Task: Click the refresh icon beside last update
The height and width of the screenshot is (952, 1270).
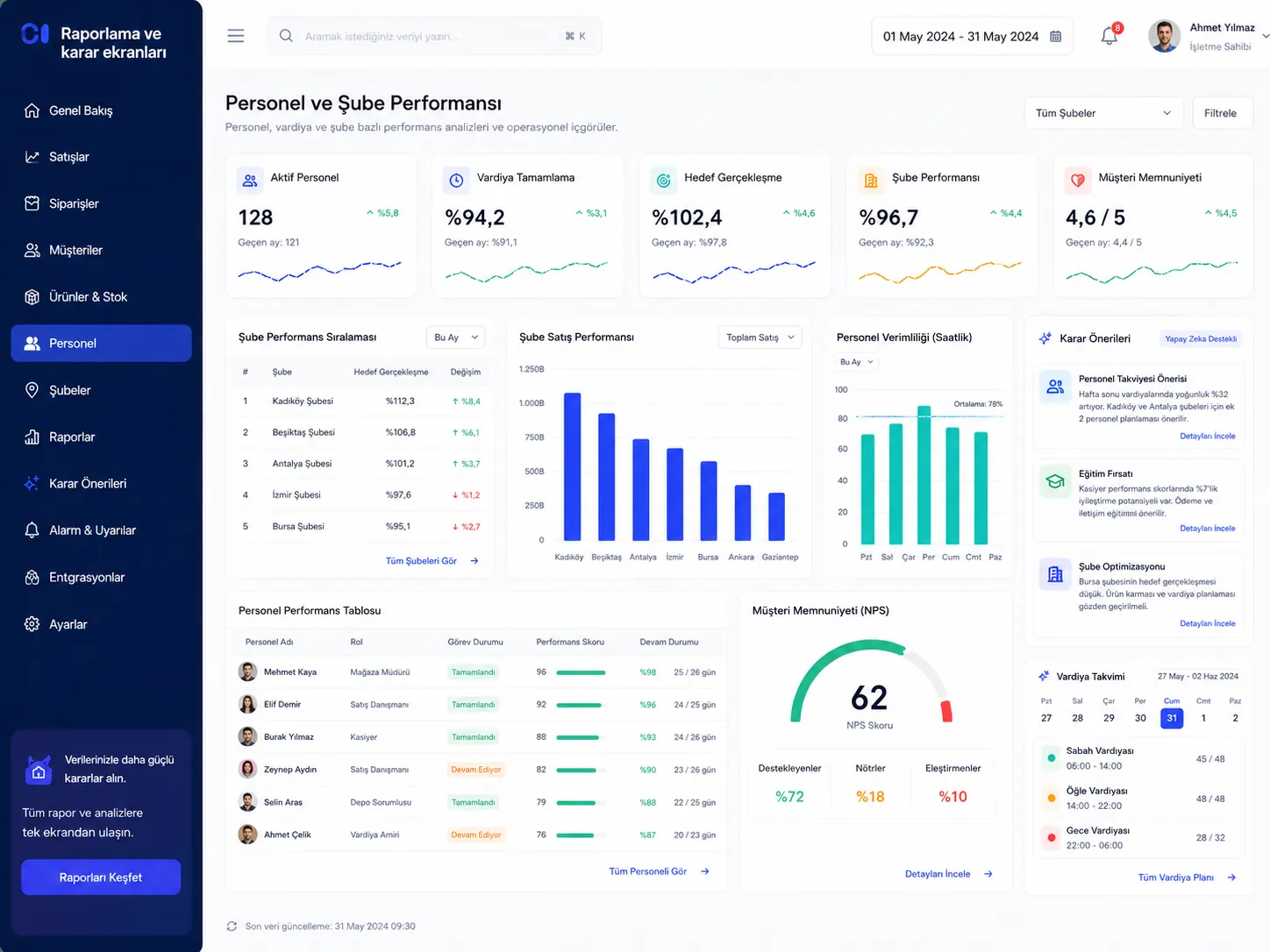Action: coord(232,926)
